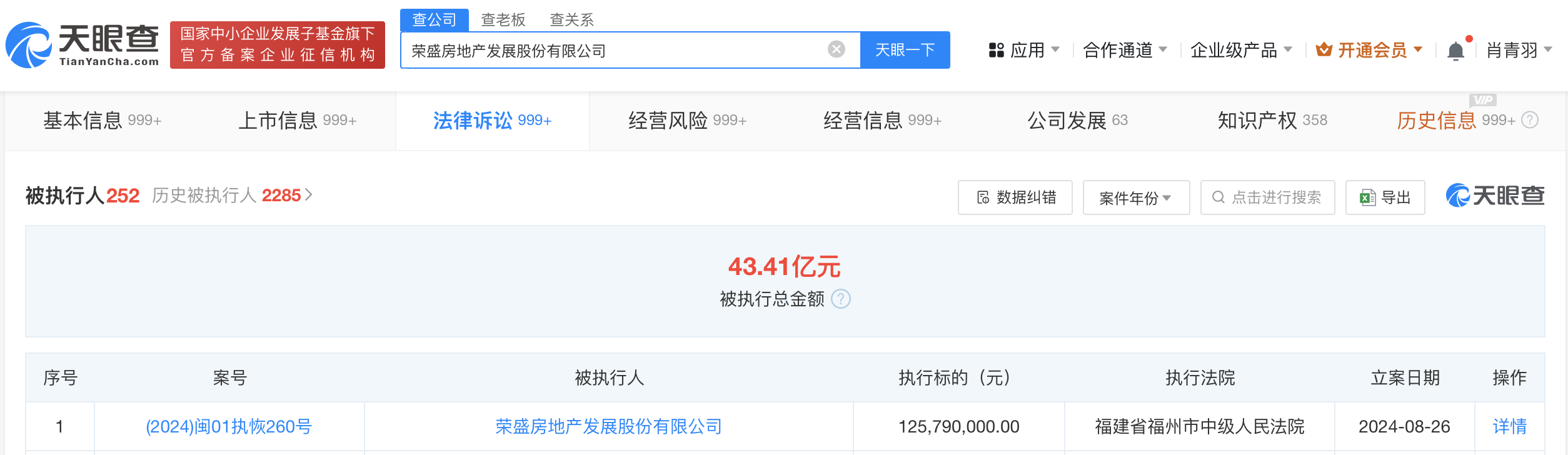Image resolution: width=1568 pixels, height=455 pixels.
Task: Click the 应用 grid icon
Action: coord(996,50)
